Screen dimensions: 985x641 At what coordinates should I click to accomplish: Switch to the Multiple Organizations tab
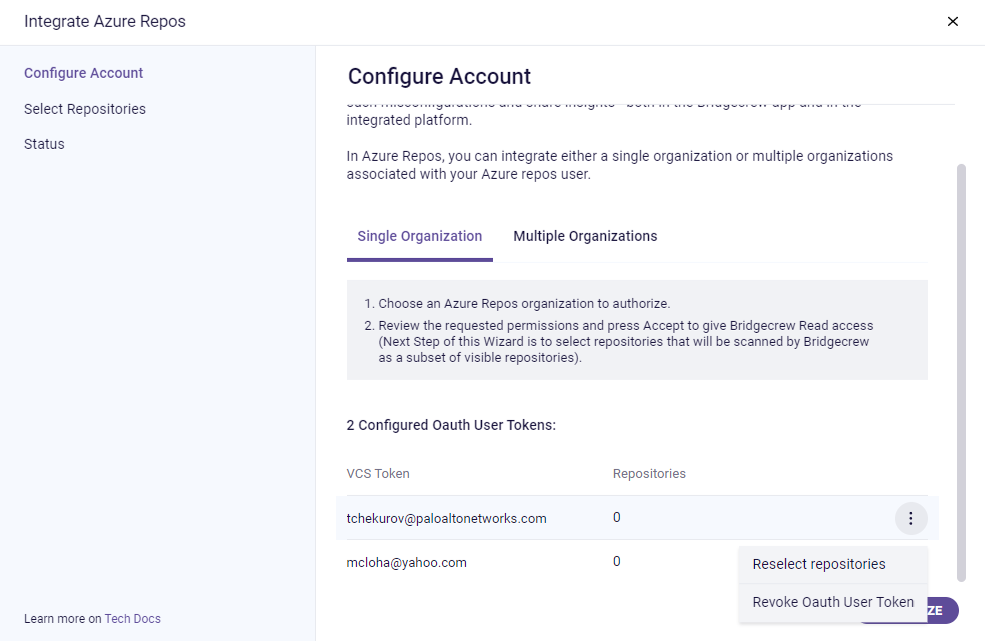tap(585, 236)
